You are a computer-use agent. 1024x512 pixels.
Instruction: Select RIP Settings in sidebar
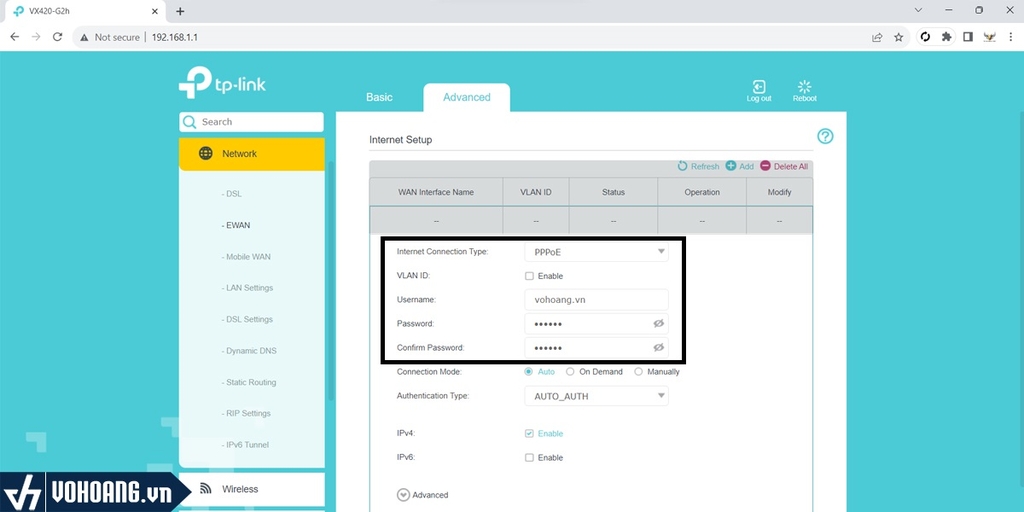(x=246, y=413)
